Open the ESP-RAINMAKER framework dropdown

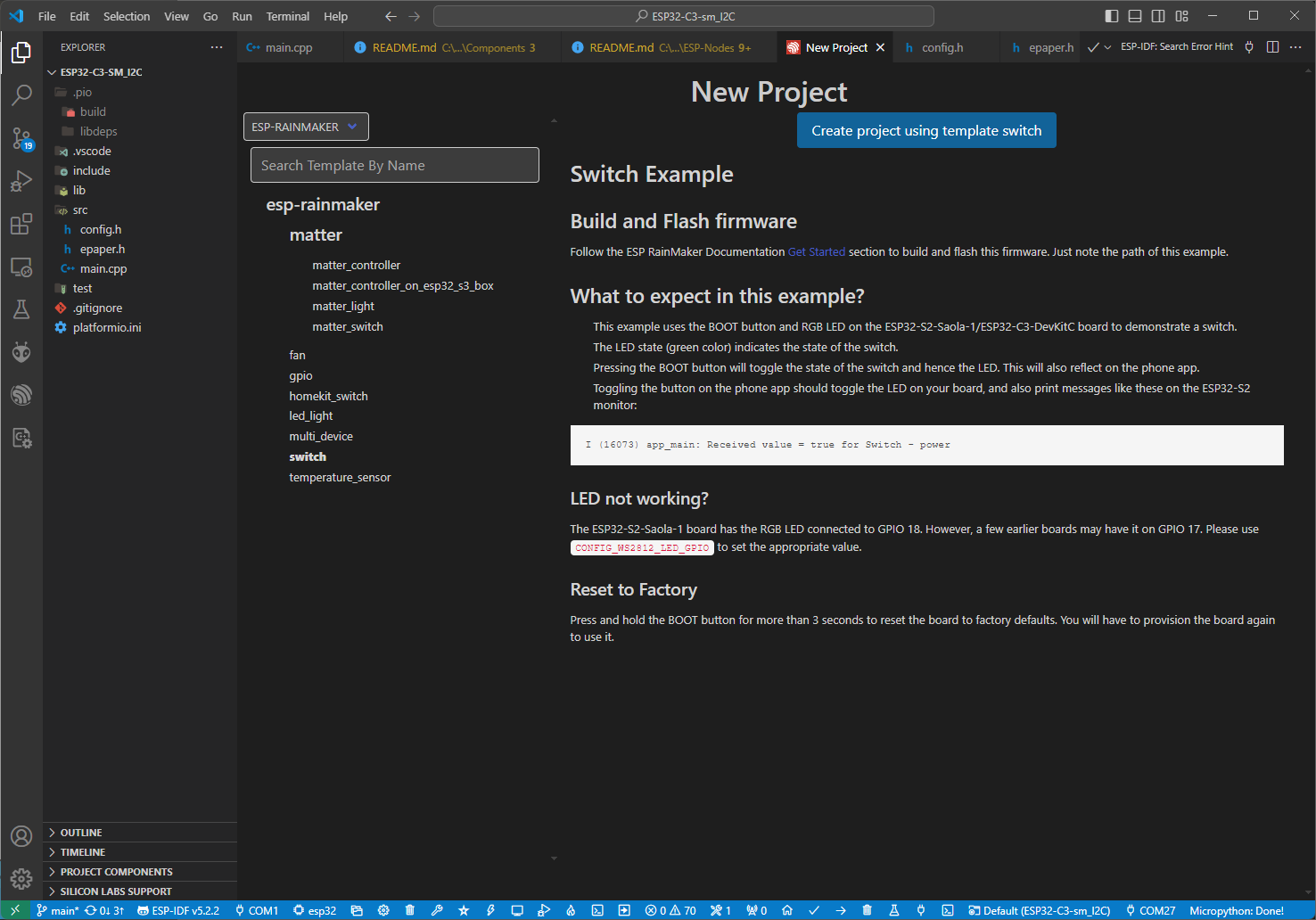point(306,127)
